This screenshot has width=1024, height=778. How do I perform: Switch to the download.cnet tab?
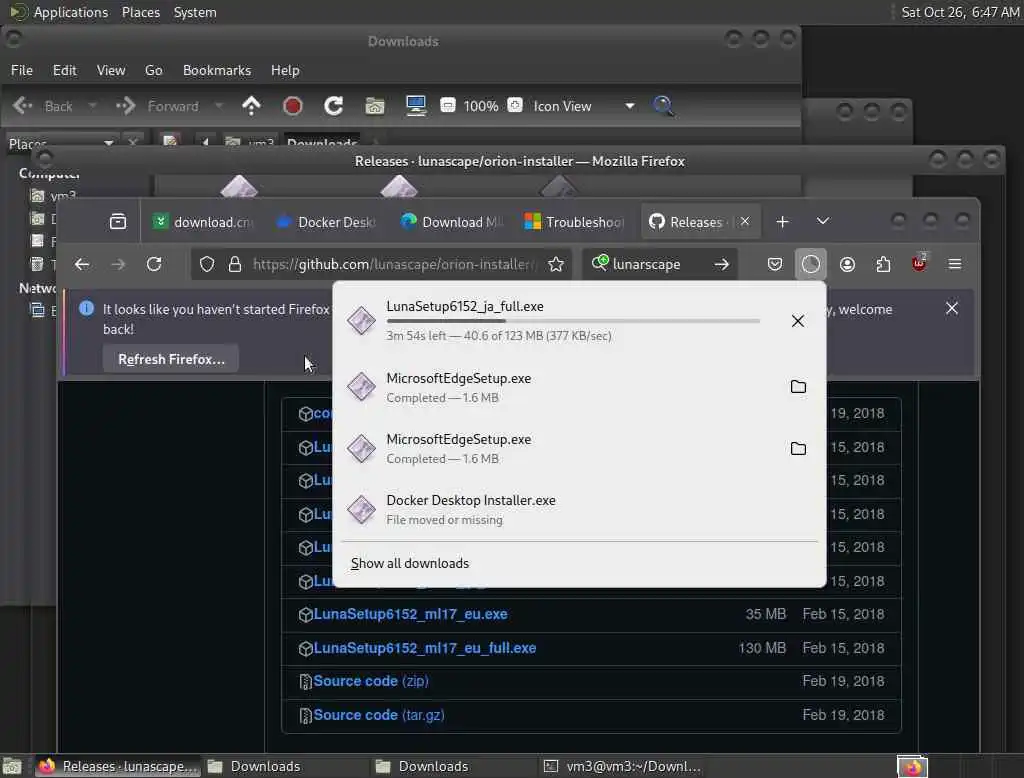[x=203, y=221]
